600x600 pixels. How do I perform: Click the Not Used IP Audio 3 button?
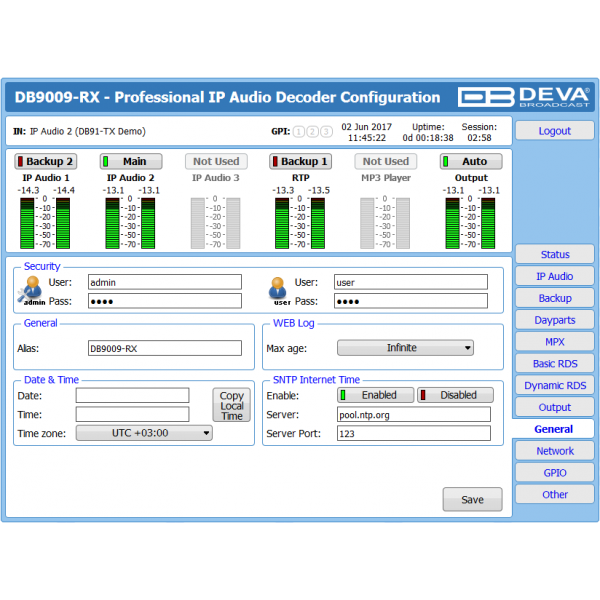coord(216,161)
